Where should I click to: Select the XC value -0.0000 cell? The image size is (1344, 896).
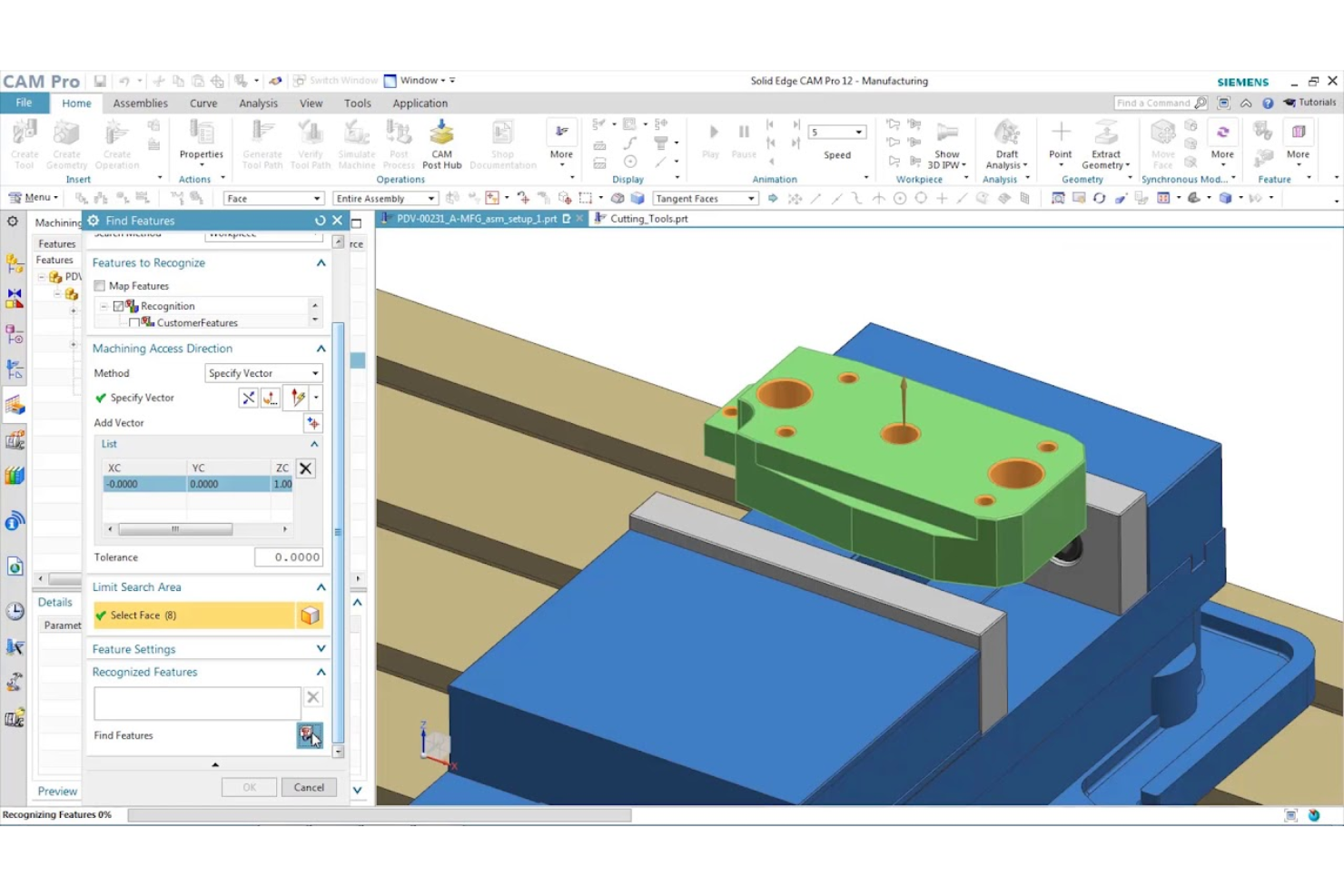pyautogui.click(x=144, y=485)
